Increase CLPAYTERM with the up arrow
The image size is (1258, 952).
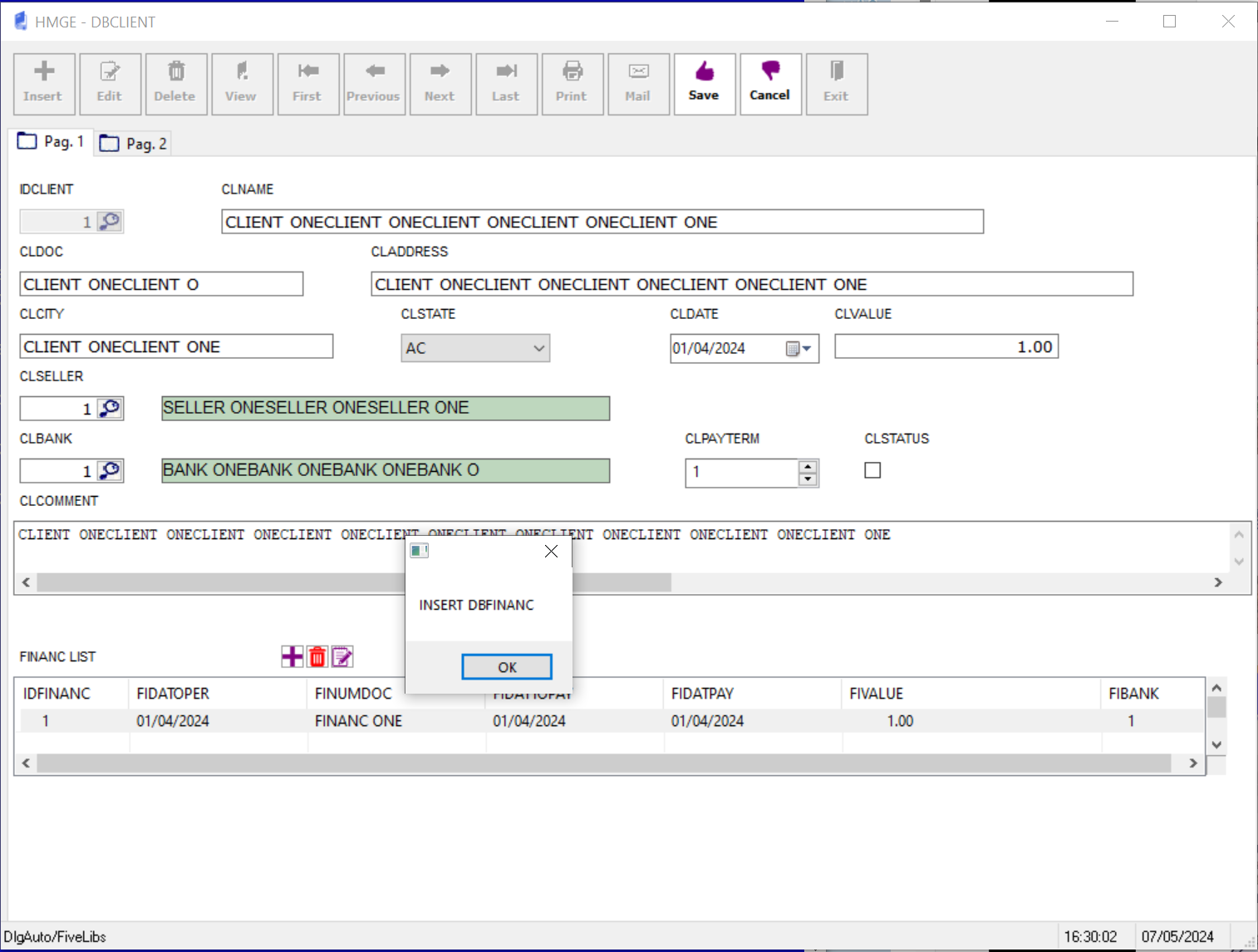tap(808, 467)
